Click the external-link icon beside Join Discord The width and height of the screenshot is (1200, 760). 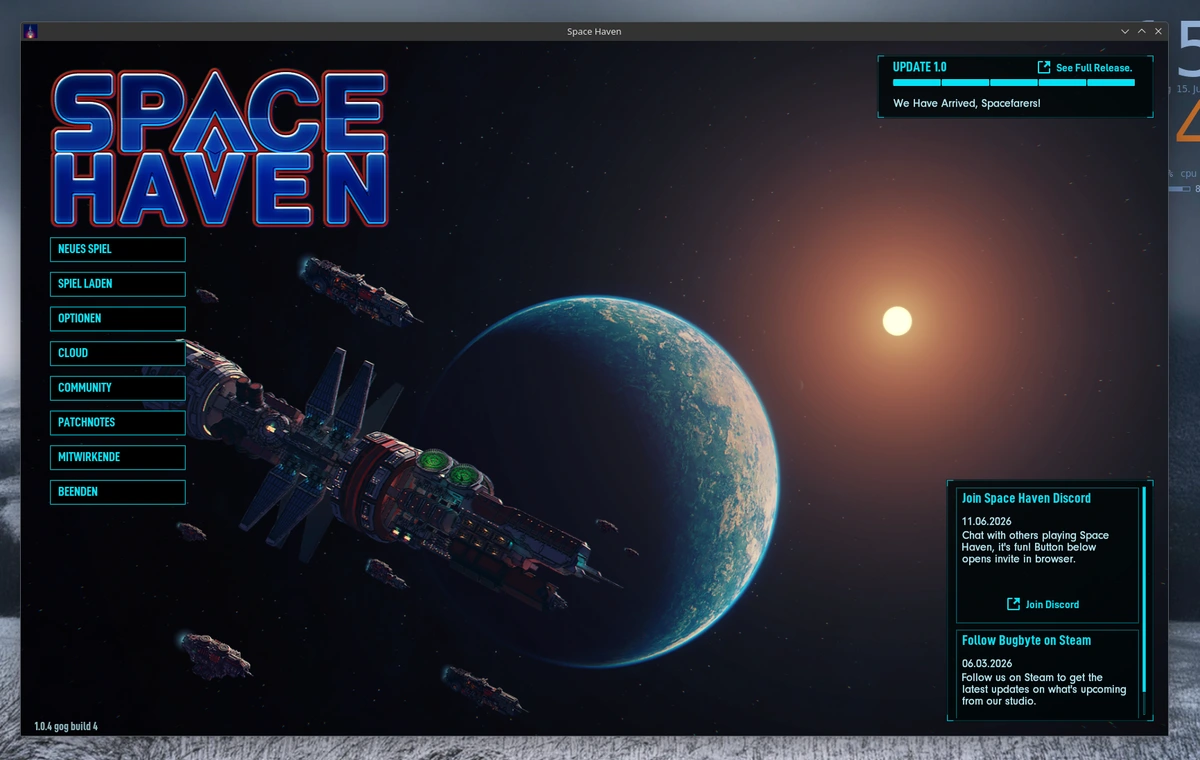pyautogui.click(x=1013, y=604)
